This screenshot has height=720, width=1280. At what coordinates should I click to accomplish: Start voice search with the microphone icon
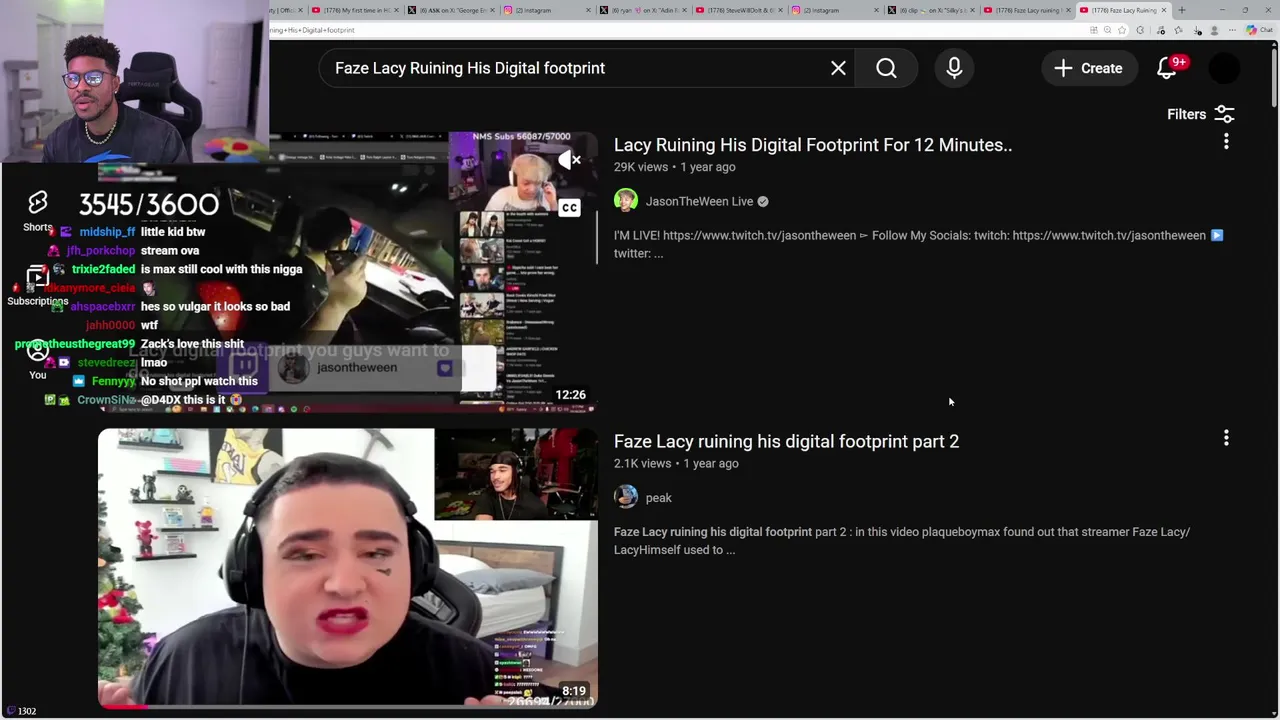tap(954, 68)
